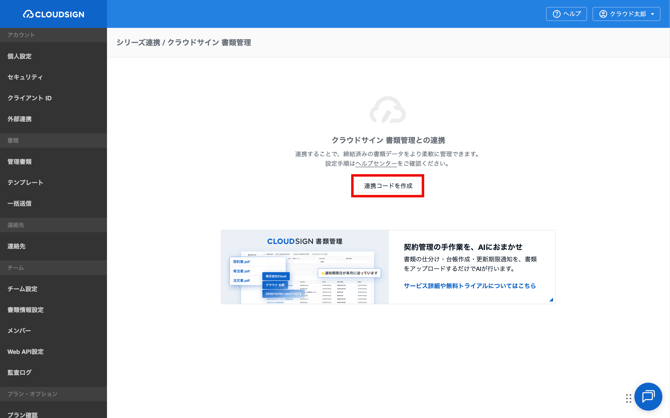The height and width of the screenshot is (418, 670).
Task: Open 書類情報設定
Action: tap(25, 310)
